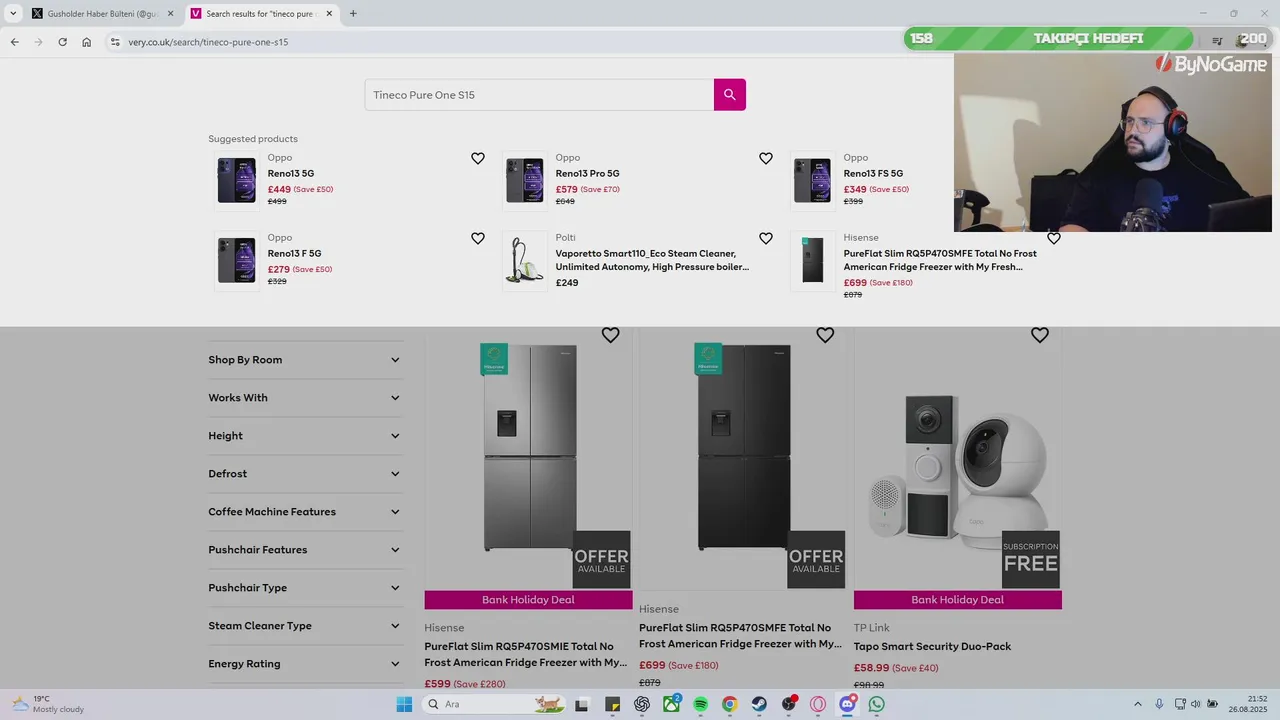Open the tab search dropdown arrow
The height and width of the screenshot is (720, 1280).
coord(13,14)
